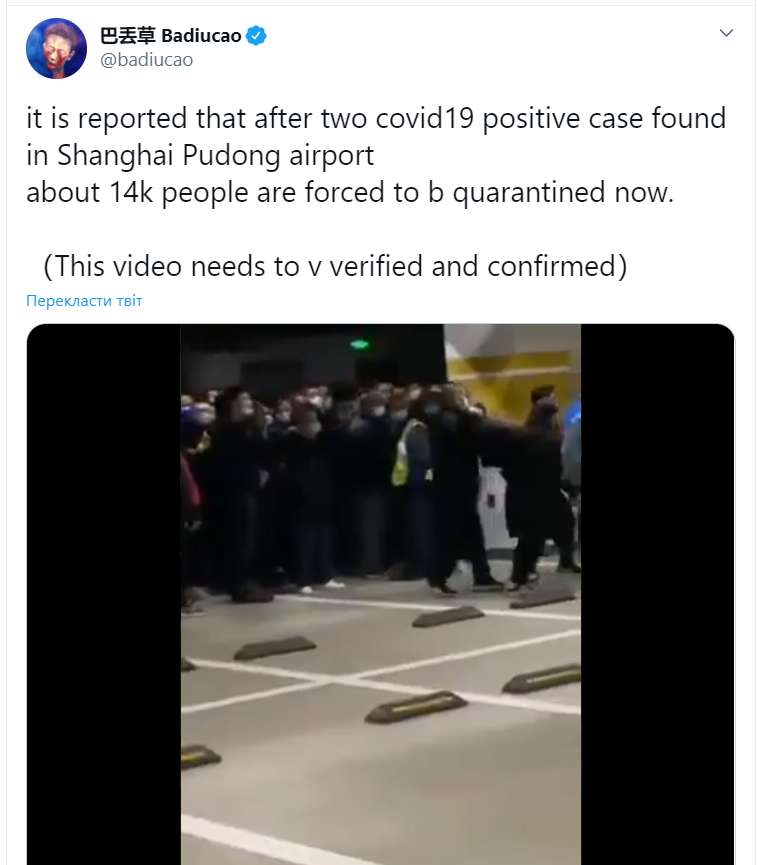The image size is (757, 865).
Task: Click the @badiucao handle
Action: [146, 60]
